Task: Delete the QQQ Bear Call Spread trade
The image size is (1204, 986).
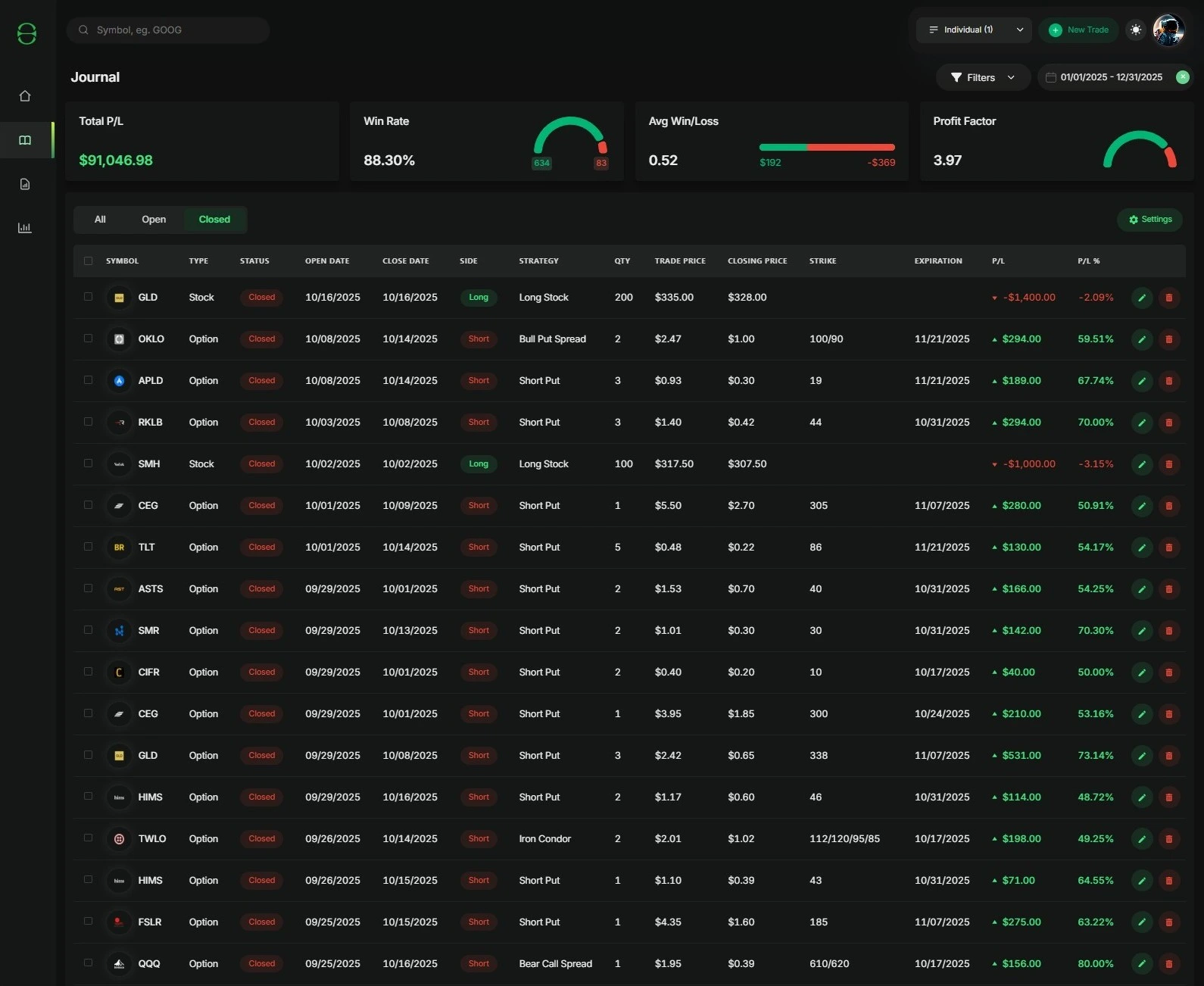Action: 1169,964
